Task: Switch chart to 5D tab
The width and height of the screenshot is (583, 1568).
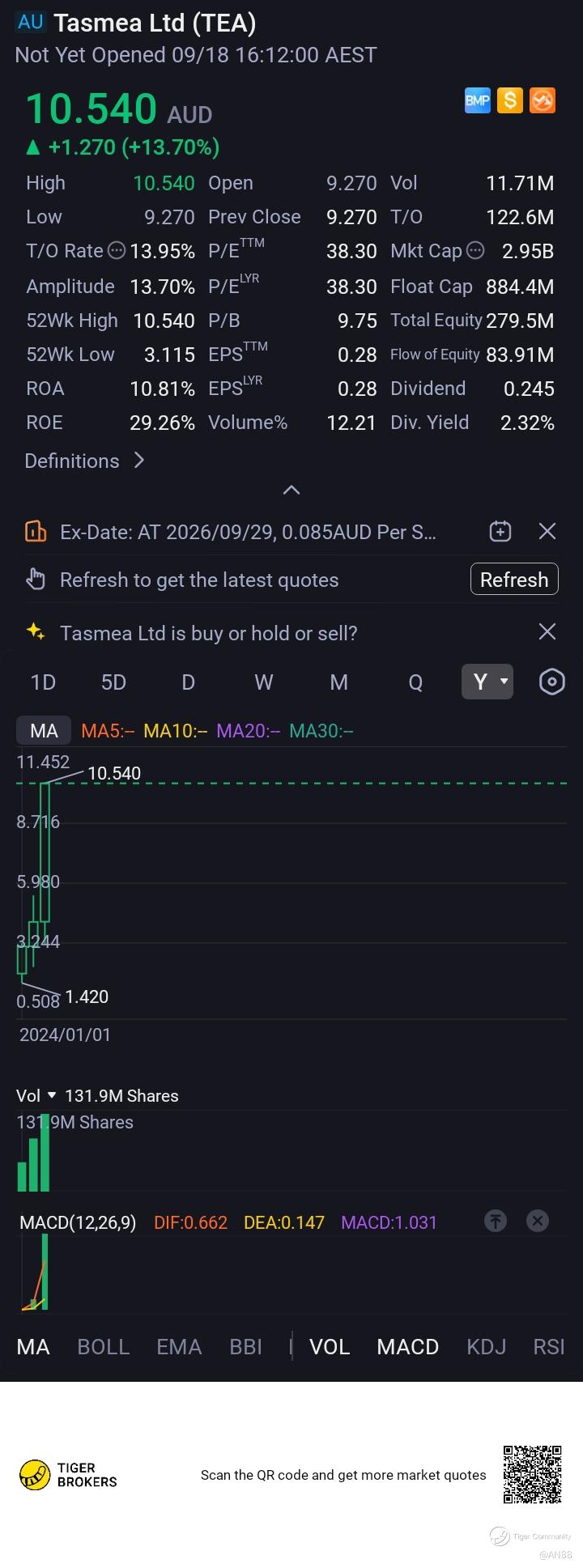Action: click(x=113, y=682)
